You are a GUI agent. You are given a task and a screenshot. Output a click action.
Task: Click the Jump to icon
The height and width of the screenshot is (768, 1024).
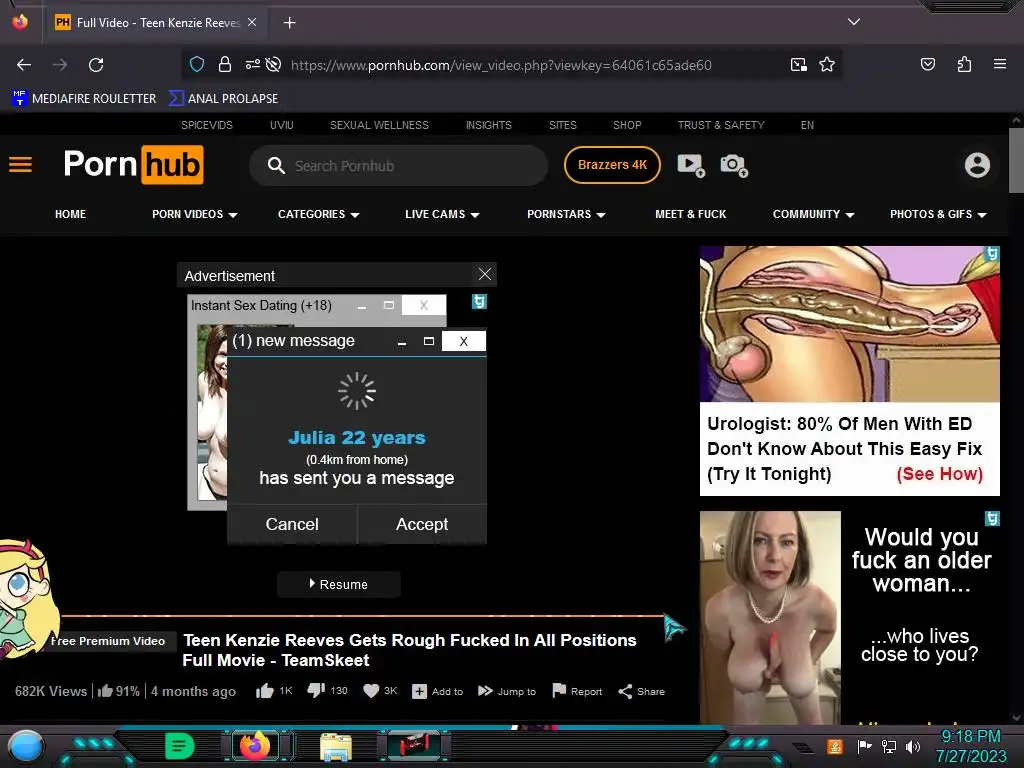coord(485,690)
